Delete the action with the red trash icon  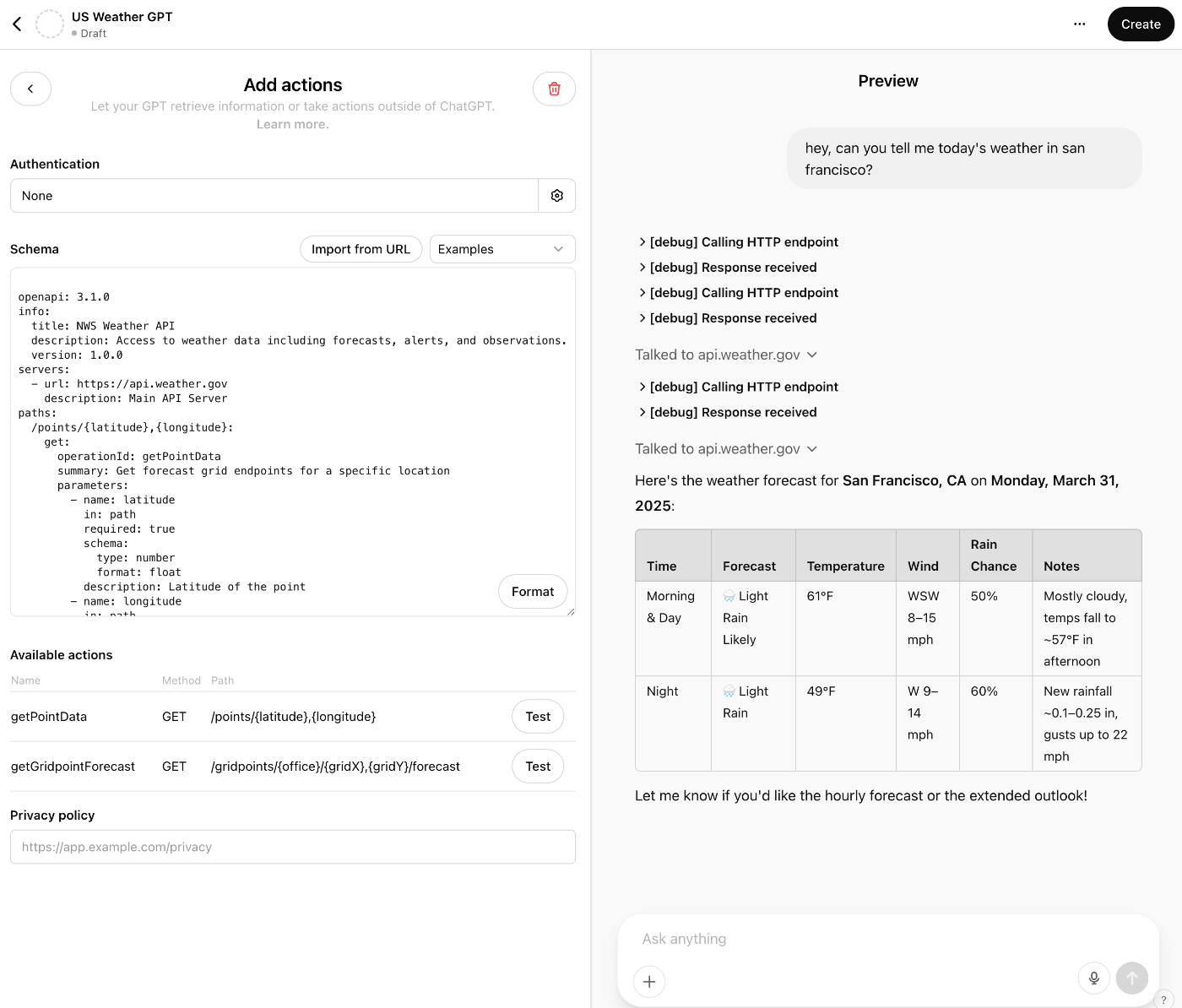point(554,89)
